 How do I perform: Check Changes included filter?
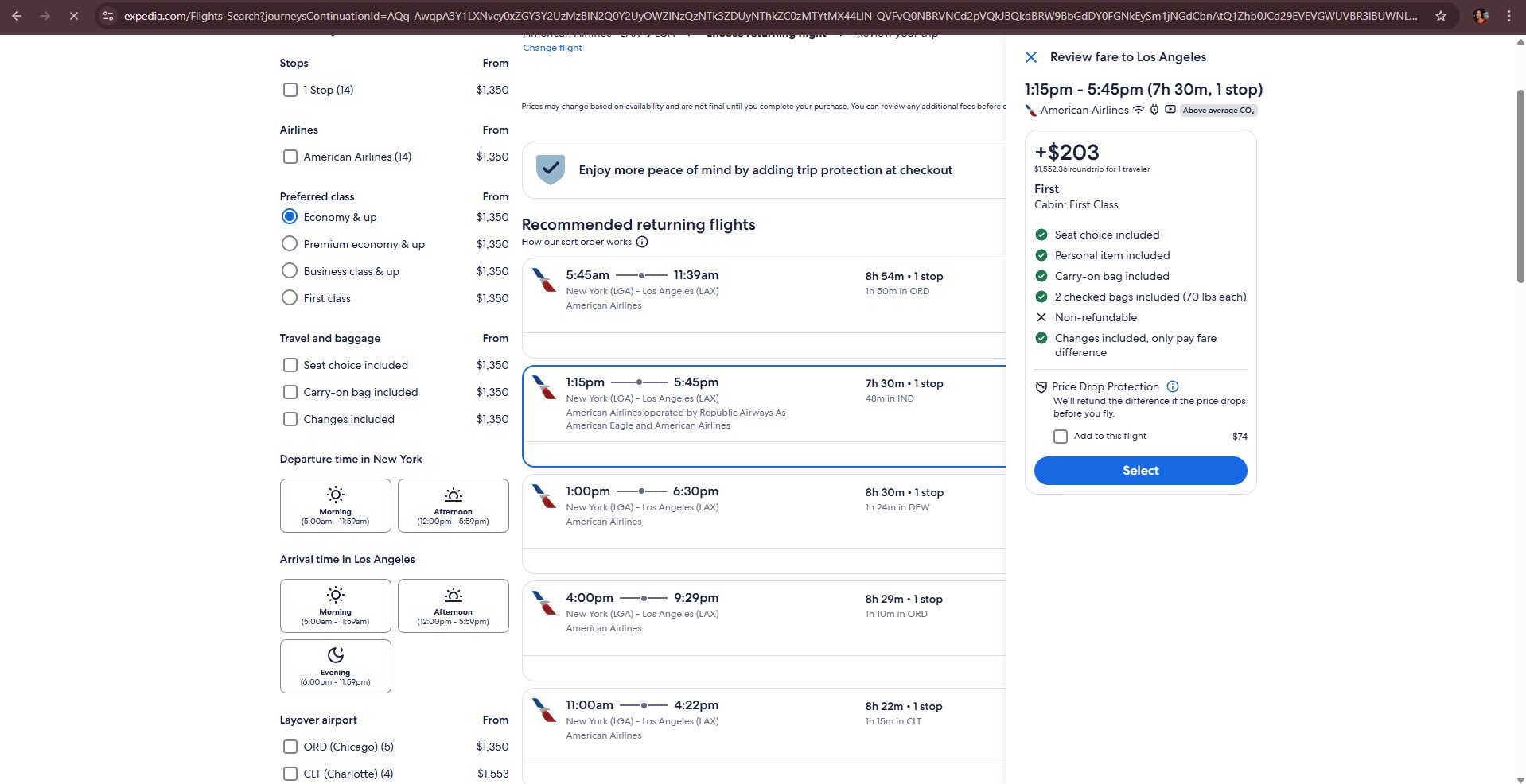[290, 419]
